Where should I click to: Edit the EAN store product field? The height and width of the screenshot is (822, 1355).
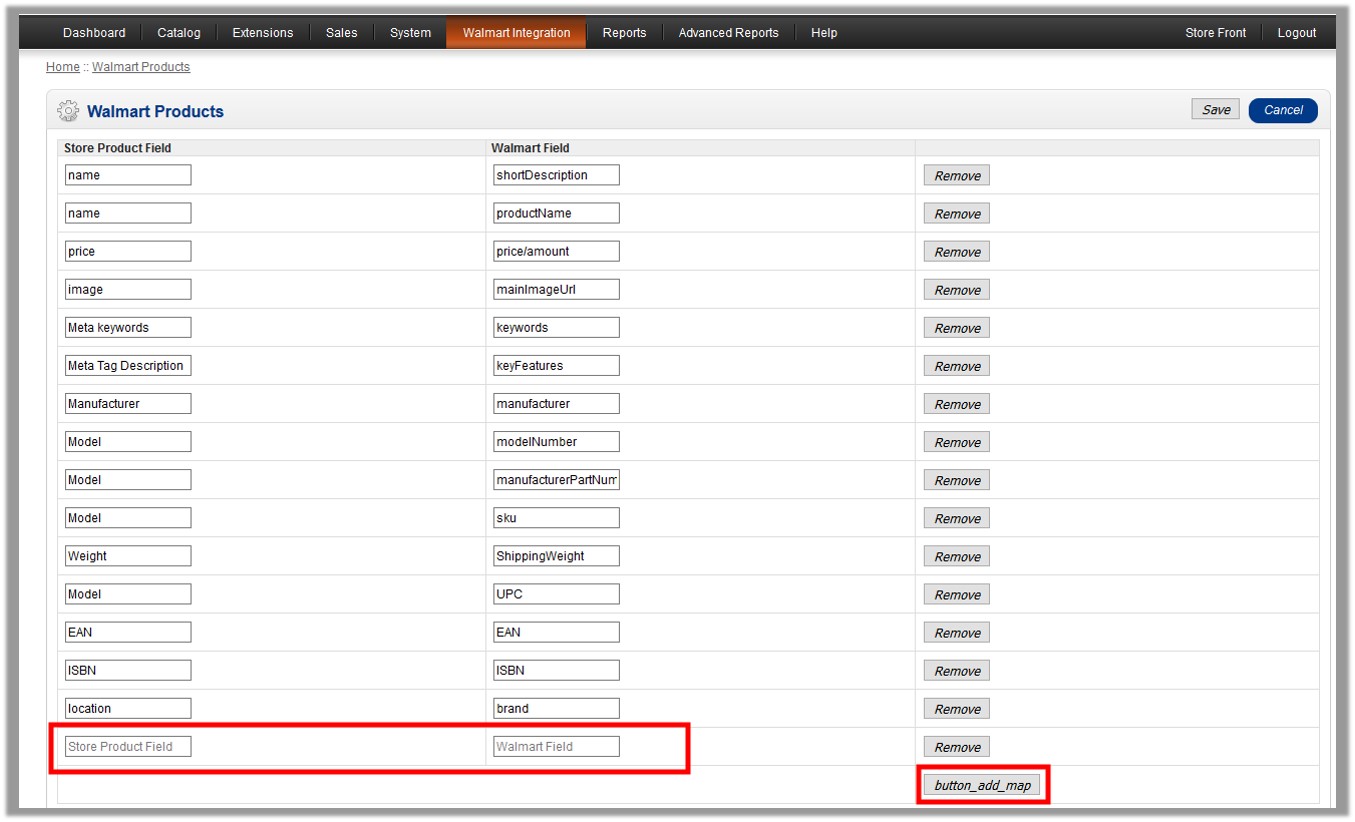[x=128, y=631]
